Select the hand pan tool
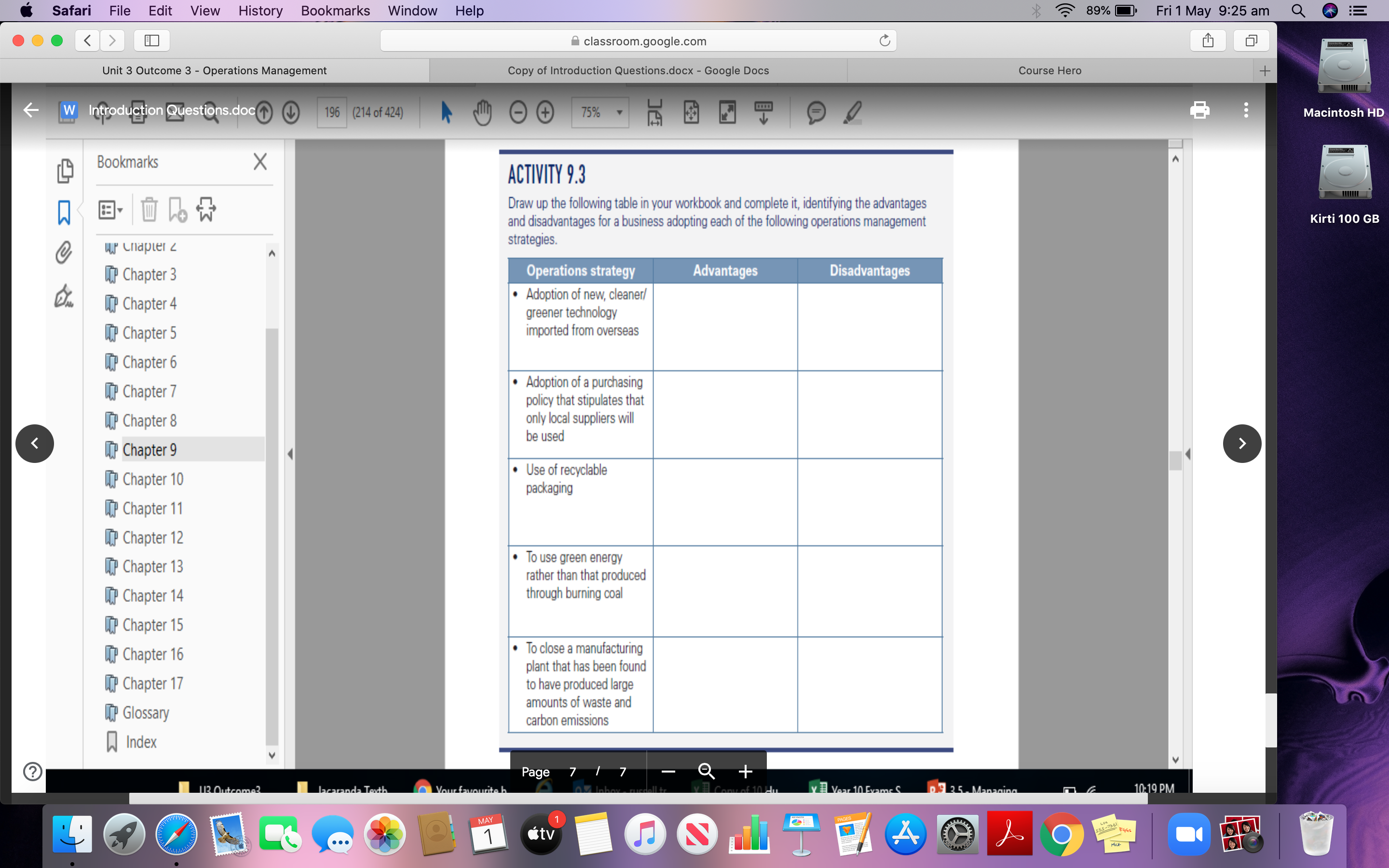Viewport: 1389px width, 868px height. 482,112
